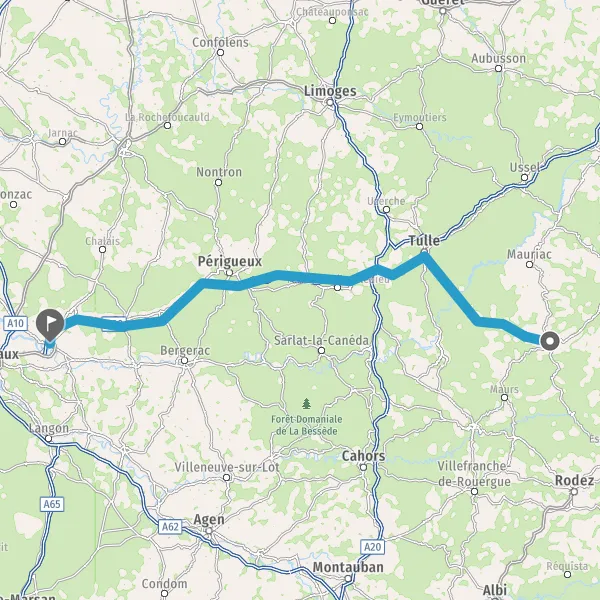This screenshot has height=600, width=600.
Task: Click the circular route destination marker
Action: pos(550,341)
